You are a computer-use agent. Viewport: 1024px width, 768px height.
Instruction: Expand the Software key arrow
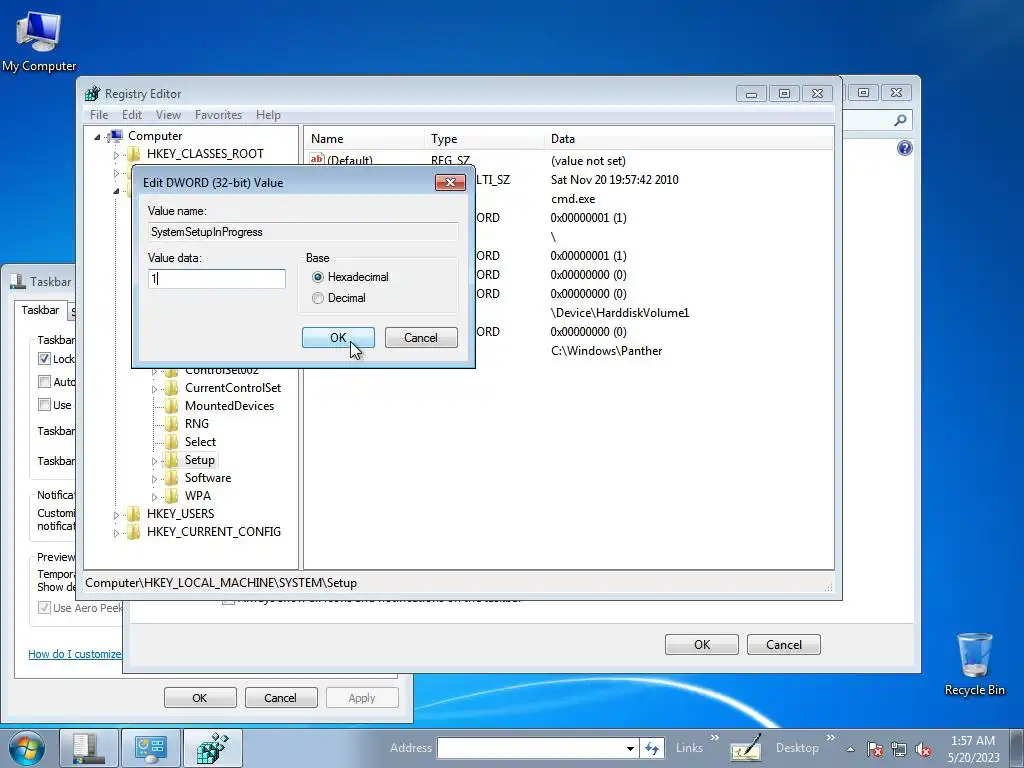click(x=154, y=479)
